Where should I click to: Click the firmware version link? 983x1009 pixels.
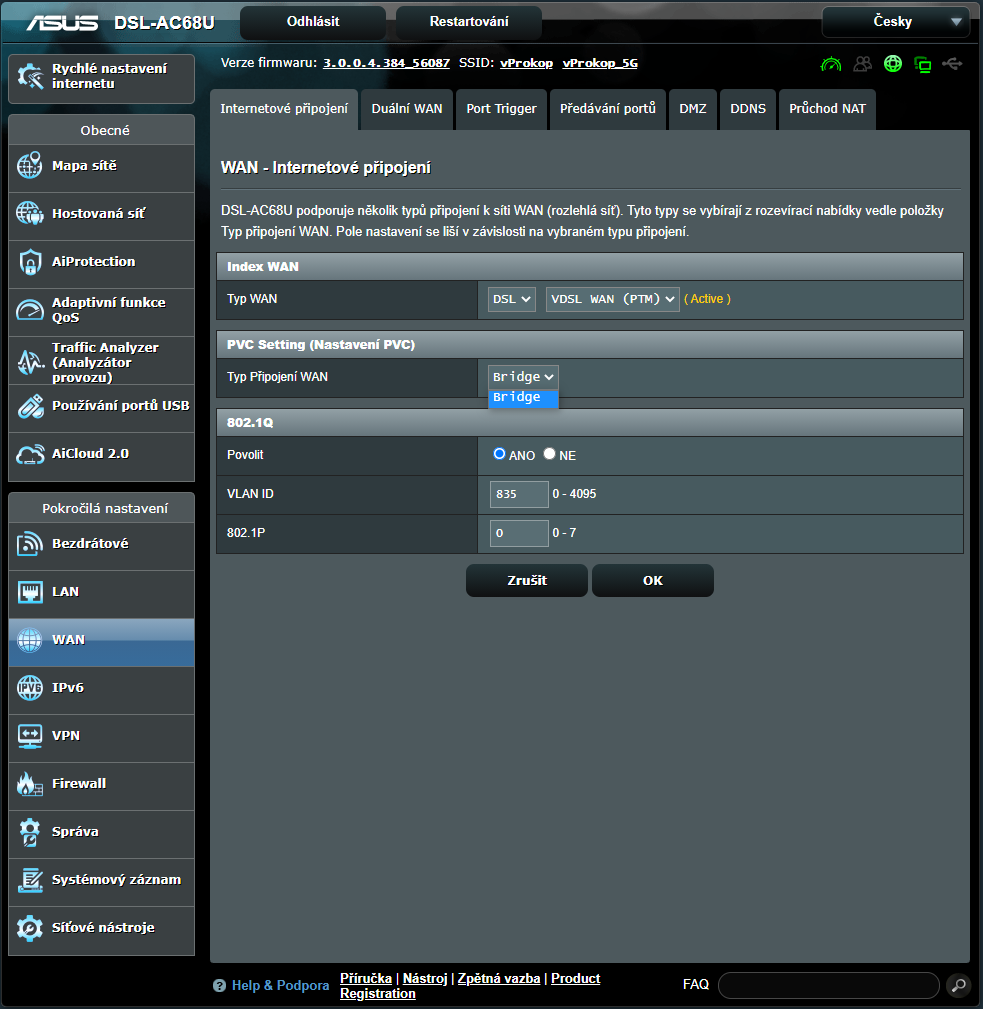tap(385, 63)
